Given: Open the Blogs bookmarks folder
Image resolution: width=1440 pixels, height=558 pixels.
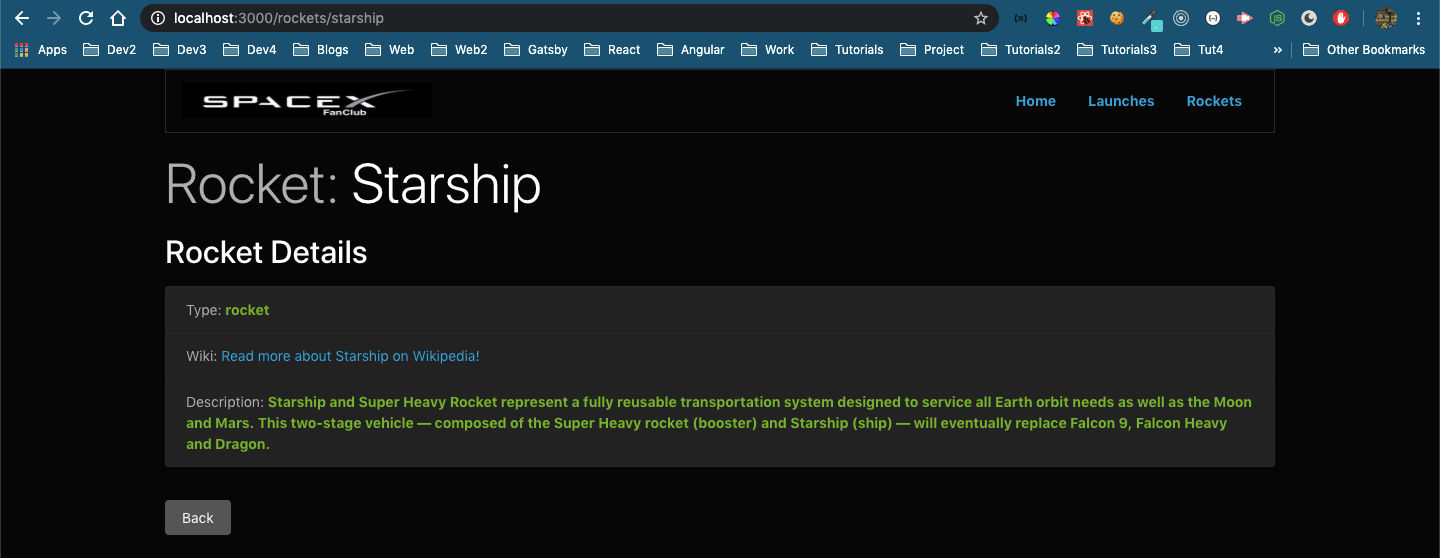Looking at the screenshot, I should [321, 49].
